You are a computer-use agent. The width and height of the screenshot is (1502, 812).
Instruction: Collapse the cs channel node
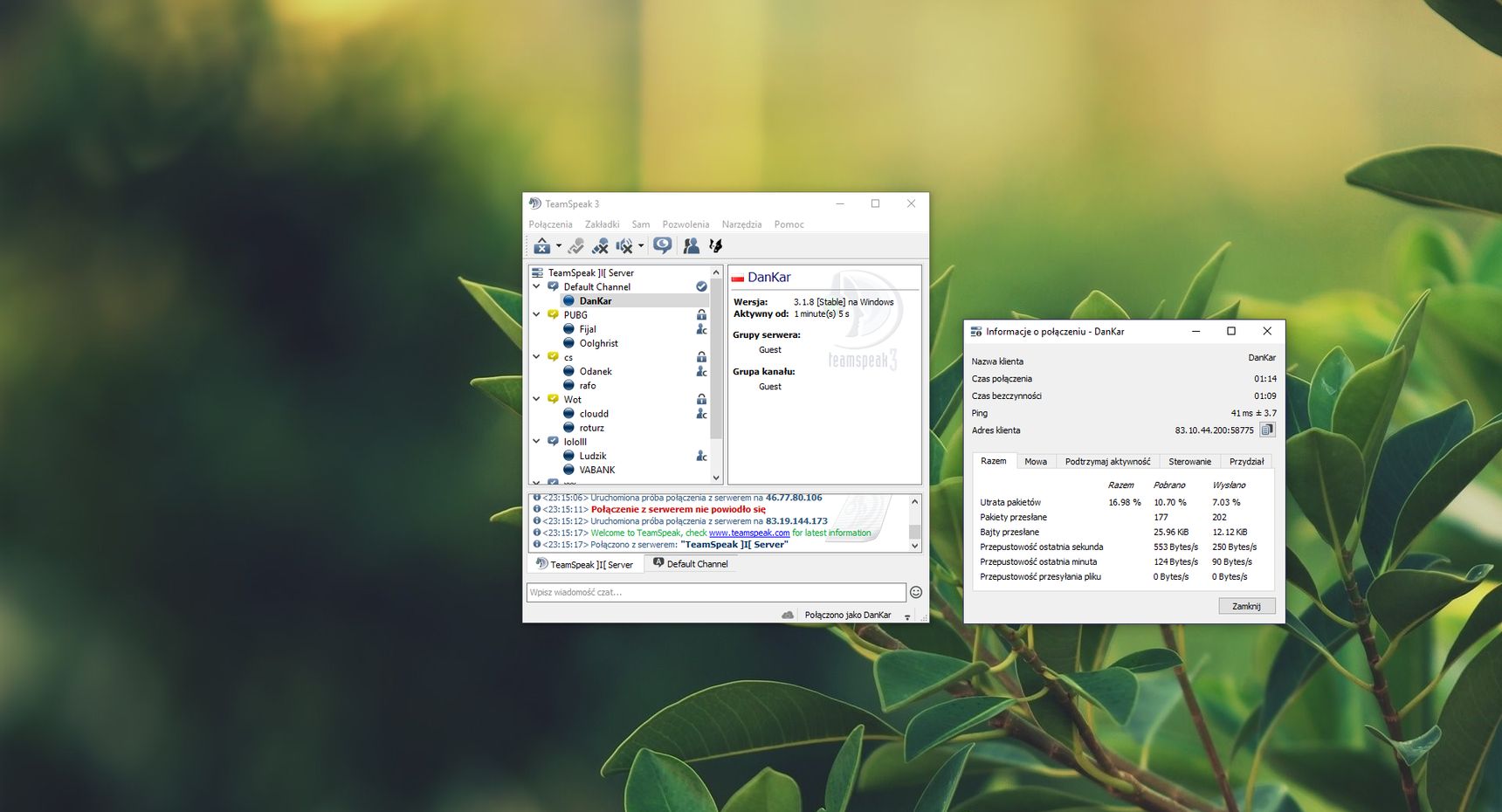(536, 357)
